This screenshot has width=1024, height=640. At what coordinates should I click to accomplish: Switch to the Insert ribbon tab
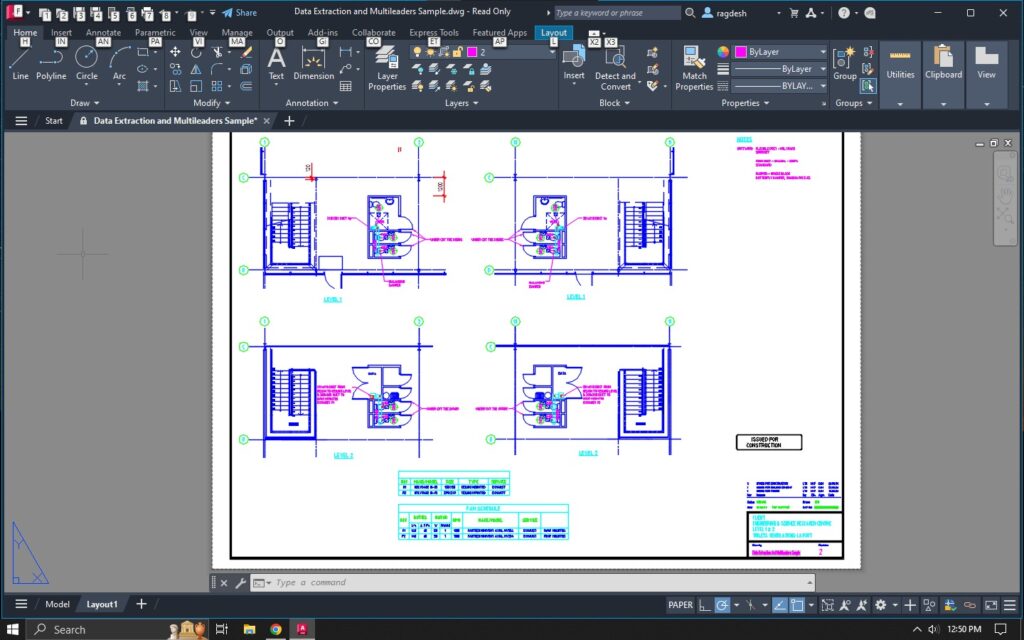tap(61, 33)
